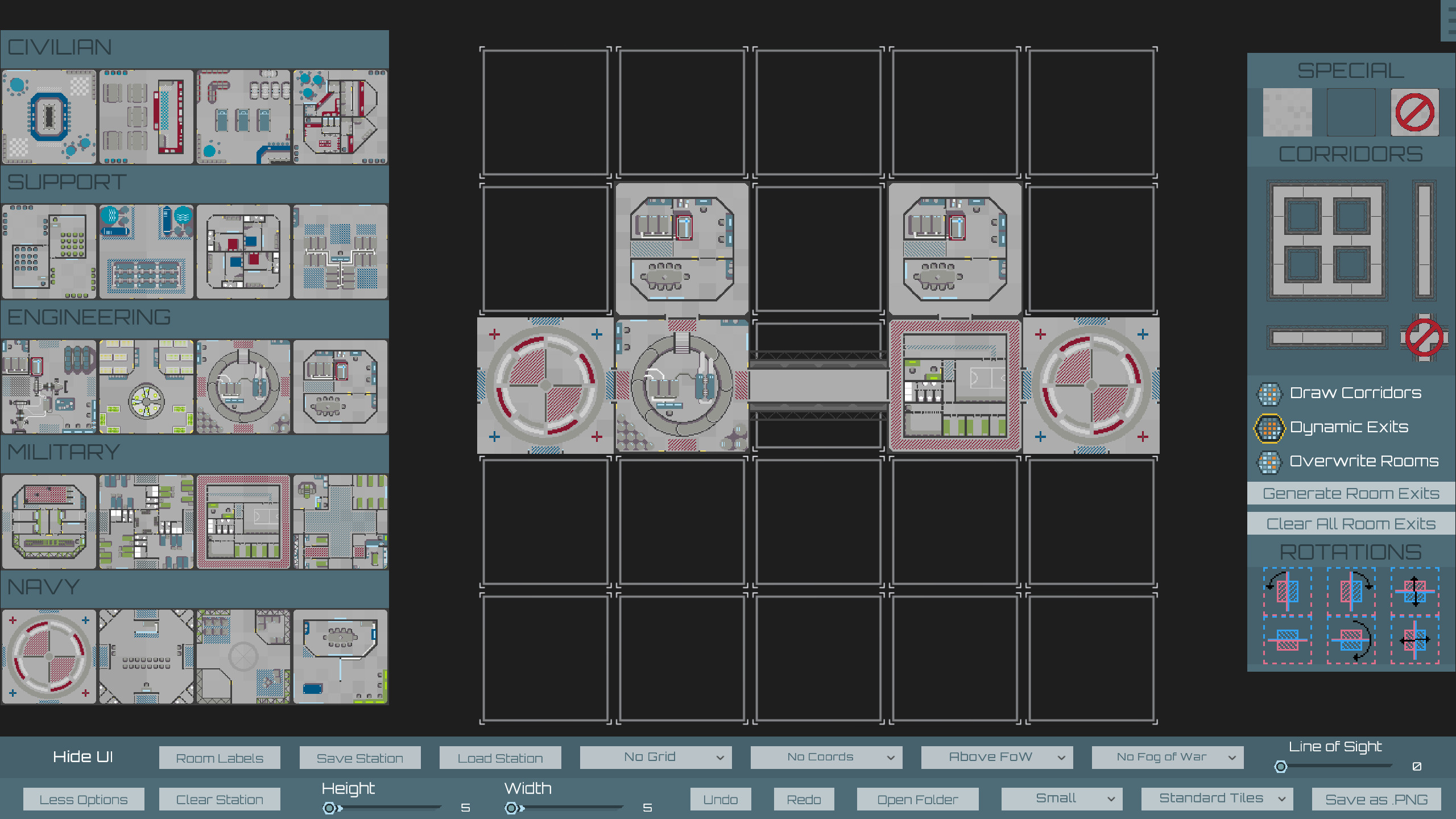Click Save Station
The height and width of the screenshot is (819, 1456).
pyautogui.click(x=359, y=757)
